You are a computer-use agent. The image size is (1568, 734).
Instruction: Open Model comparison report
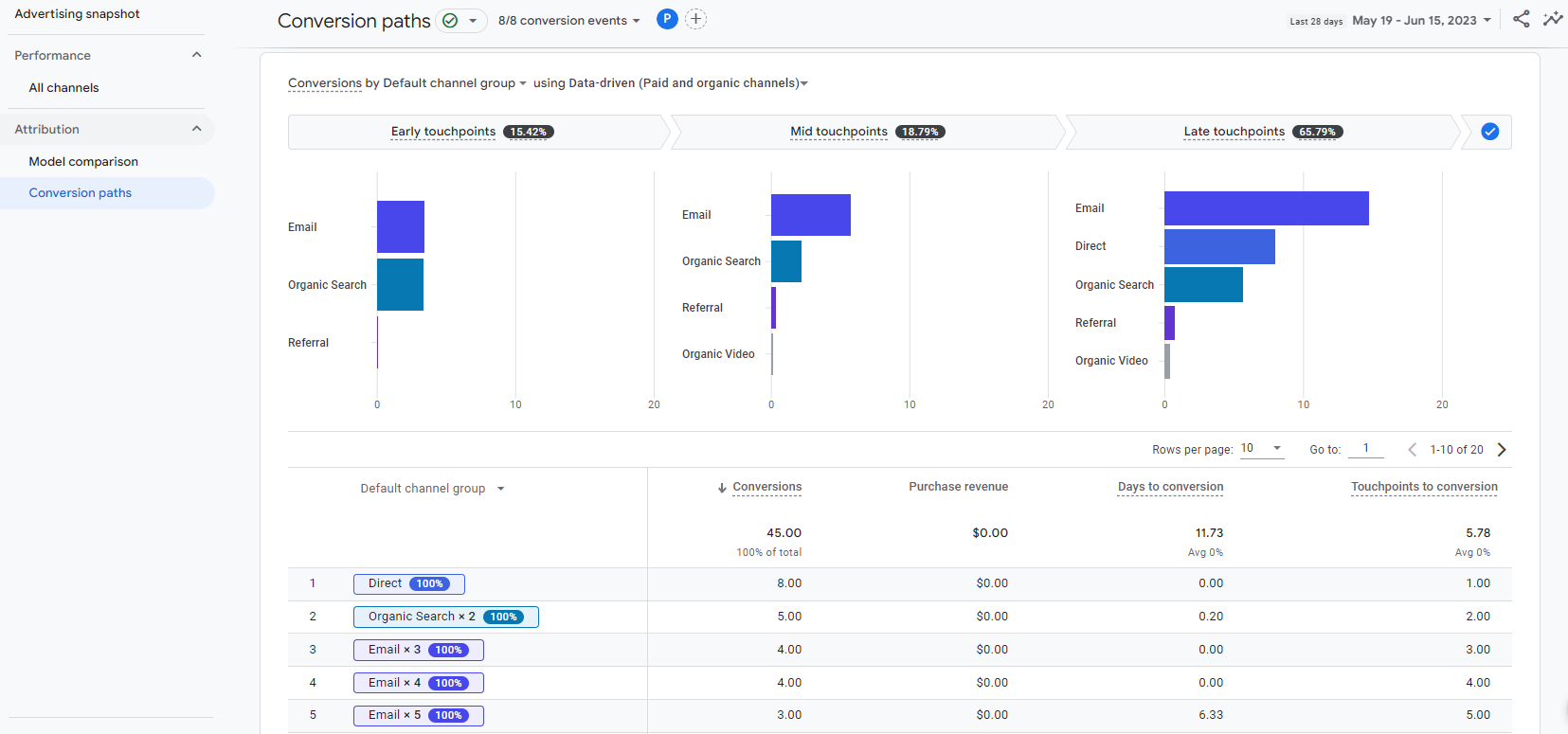(x=83, y=162)
